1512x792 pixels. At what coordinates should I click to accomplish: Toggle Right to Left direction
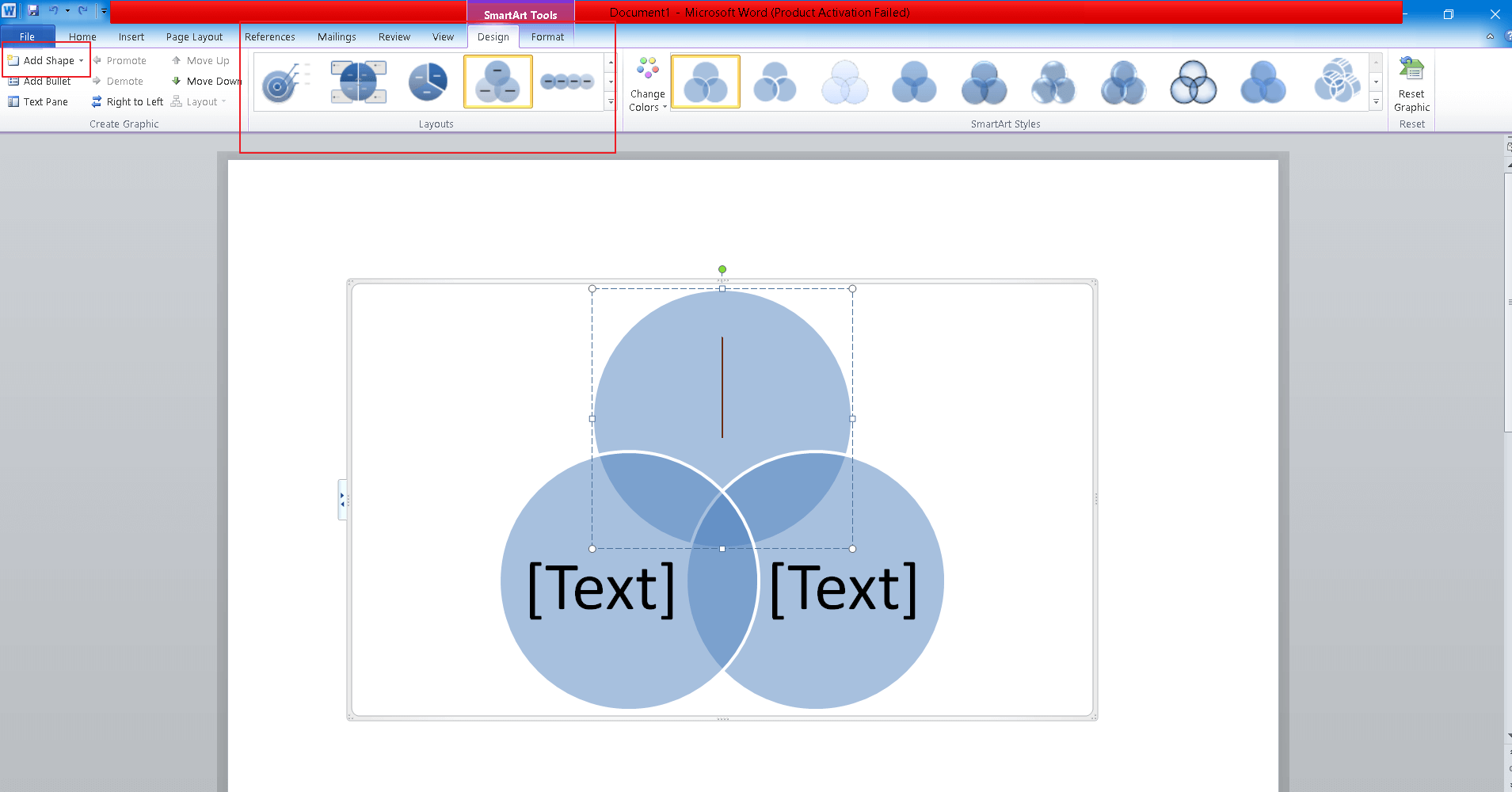coord(128,101)
